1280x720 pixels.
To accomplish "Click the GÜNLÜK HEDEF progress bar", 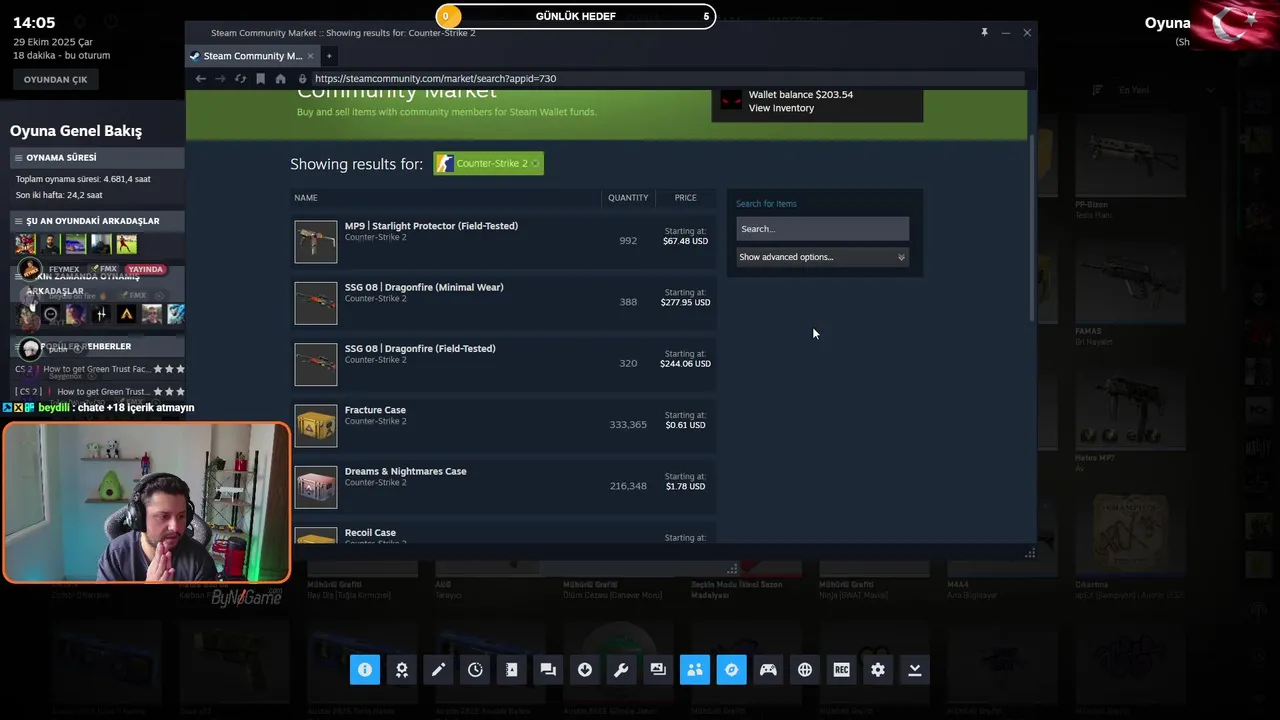I will [576, 16].
